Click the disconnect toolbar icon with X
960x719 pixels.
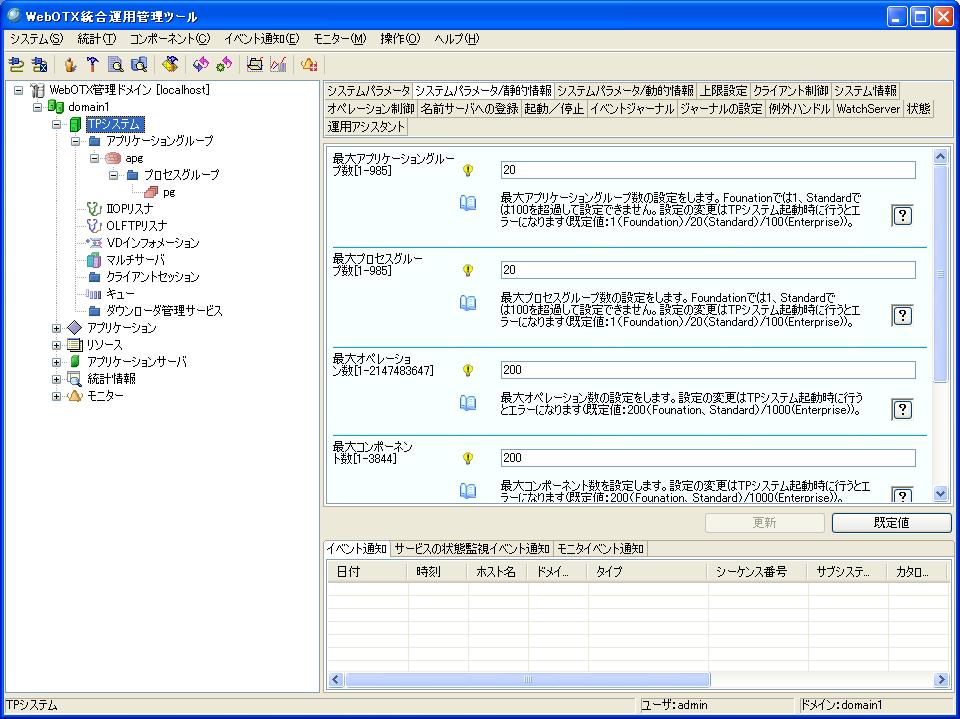pos(39,65)
